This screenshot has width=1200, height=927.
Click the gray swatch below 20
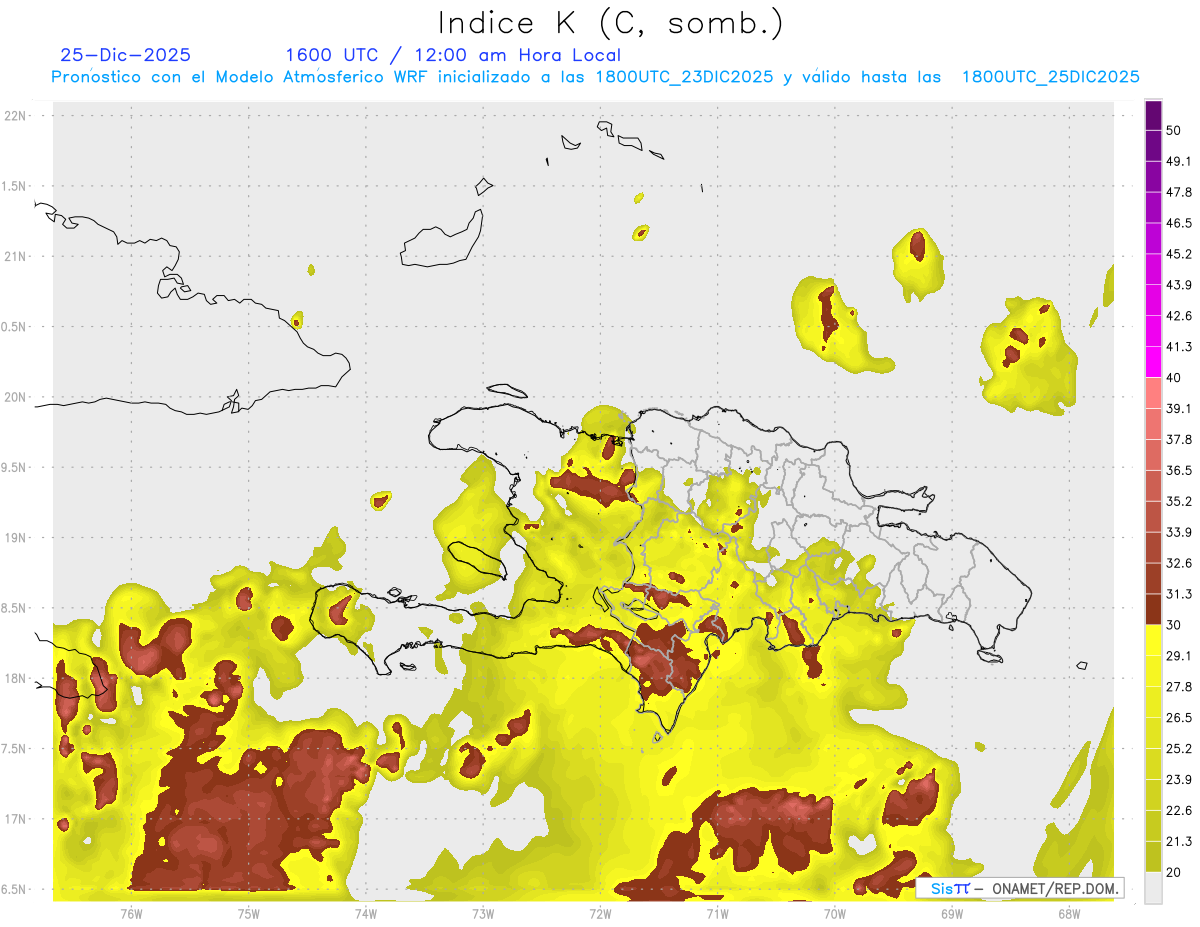pyautogui.click(x=1153, y=887)
